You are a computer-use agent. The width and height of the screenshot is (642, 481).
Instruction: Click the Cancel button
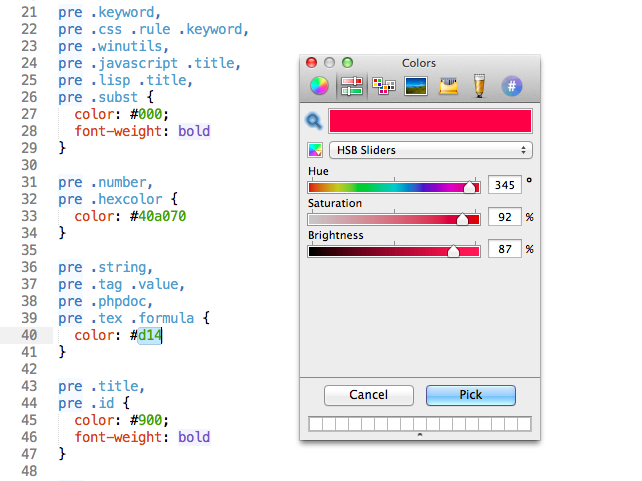pyautogui.click(x=368, y=395)
